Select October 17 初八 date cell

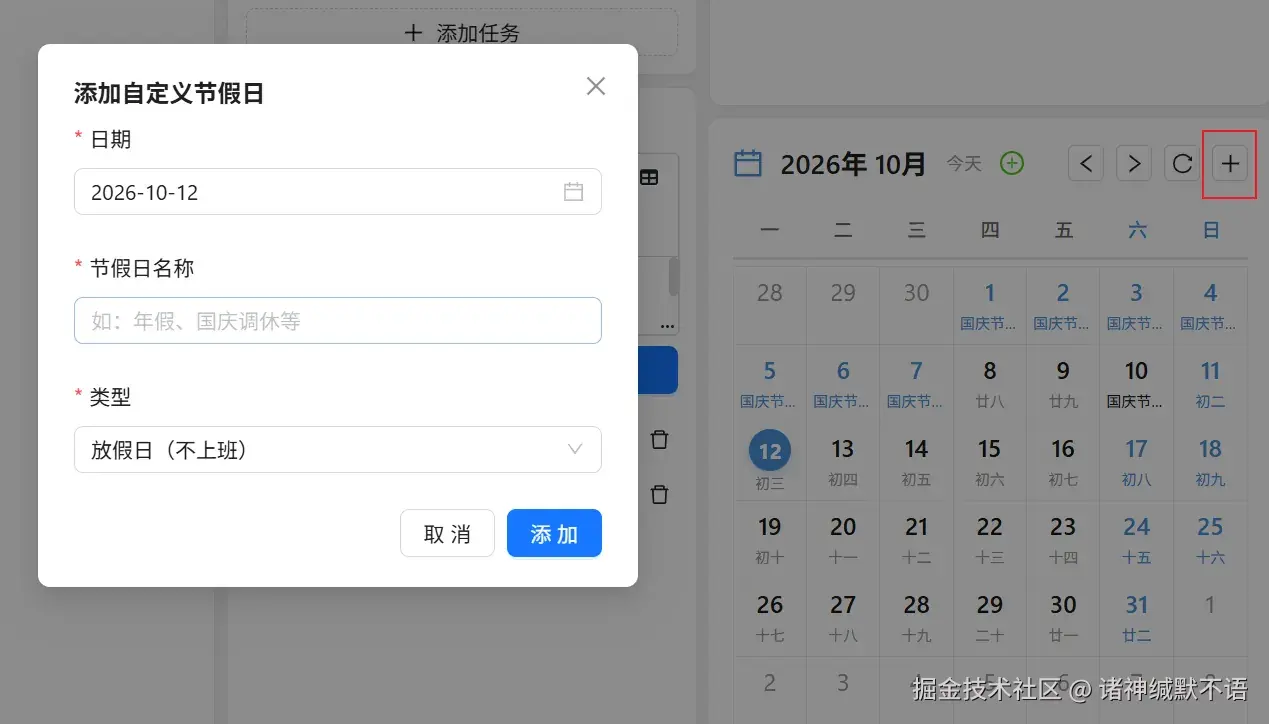pyautogui.click(x=1136, y=462)
